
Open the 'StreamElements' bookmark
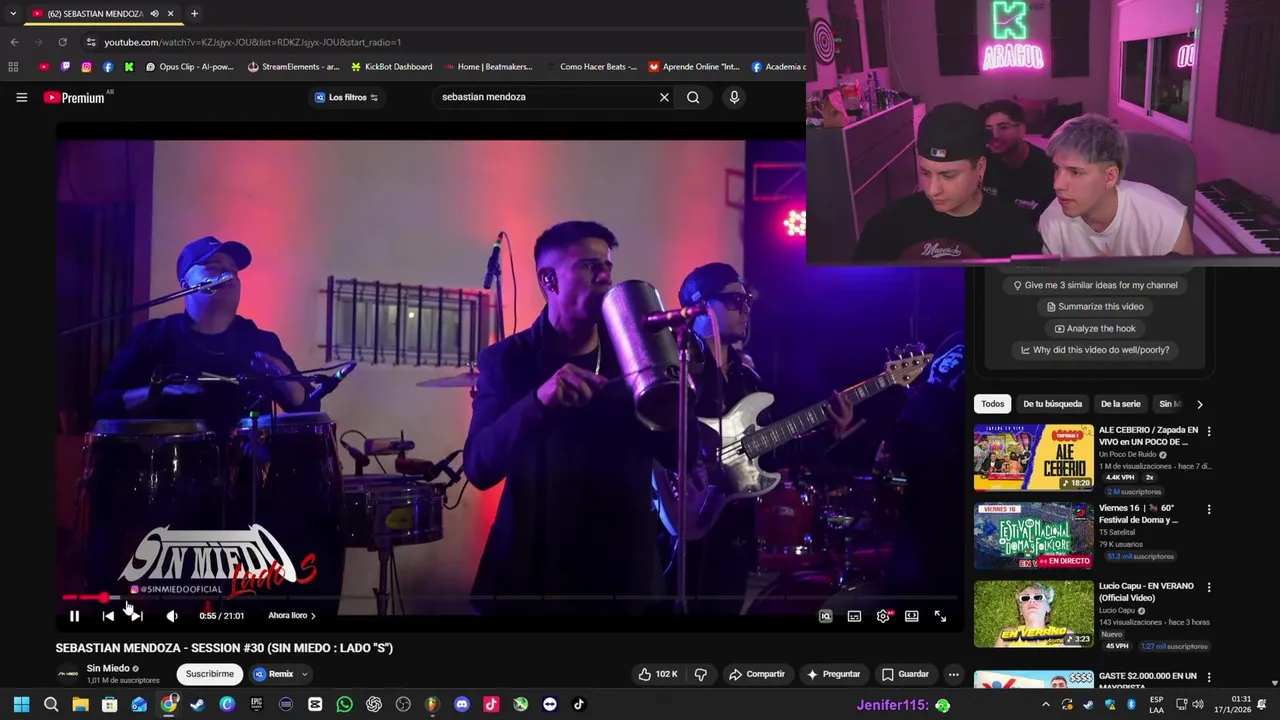coord(293,67)
